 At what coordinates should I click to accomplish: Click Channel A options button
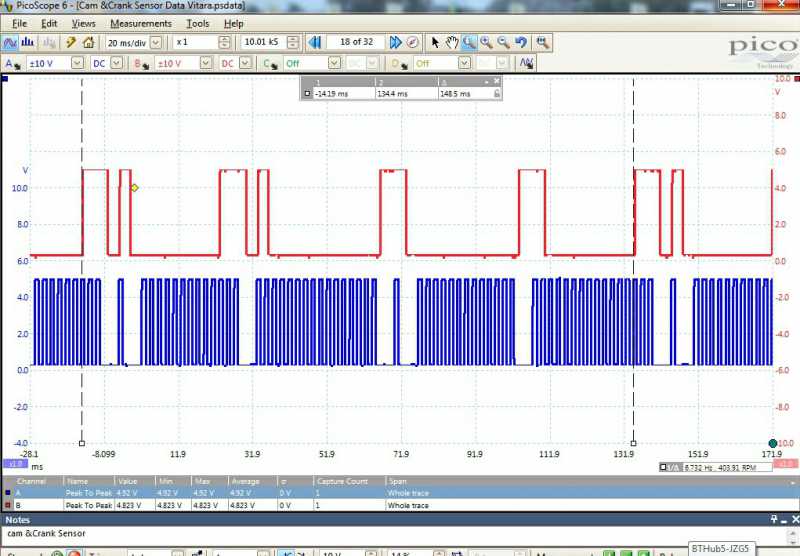13,63
